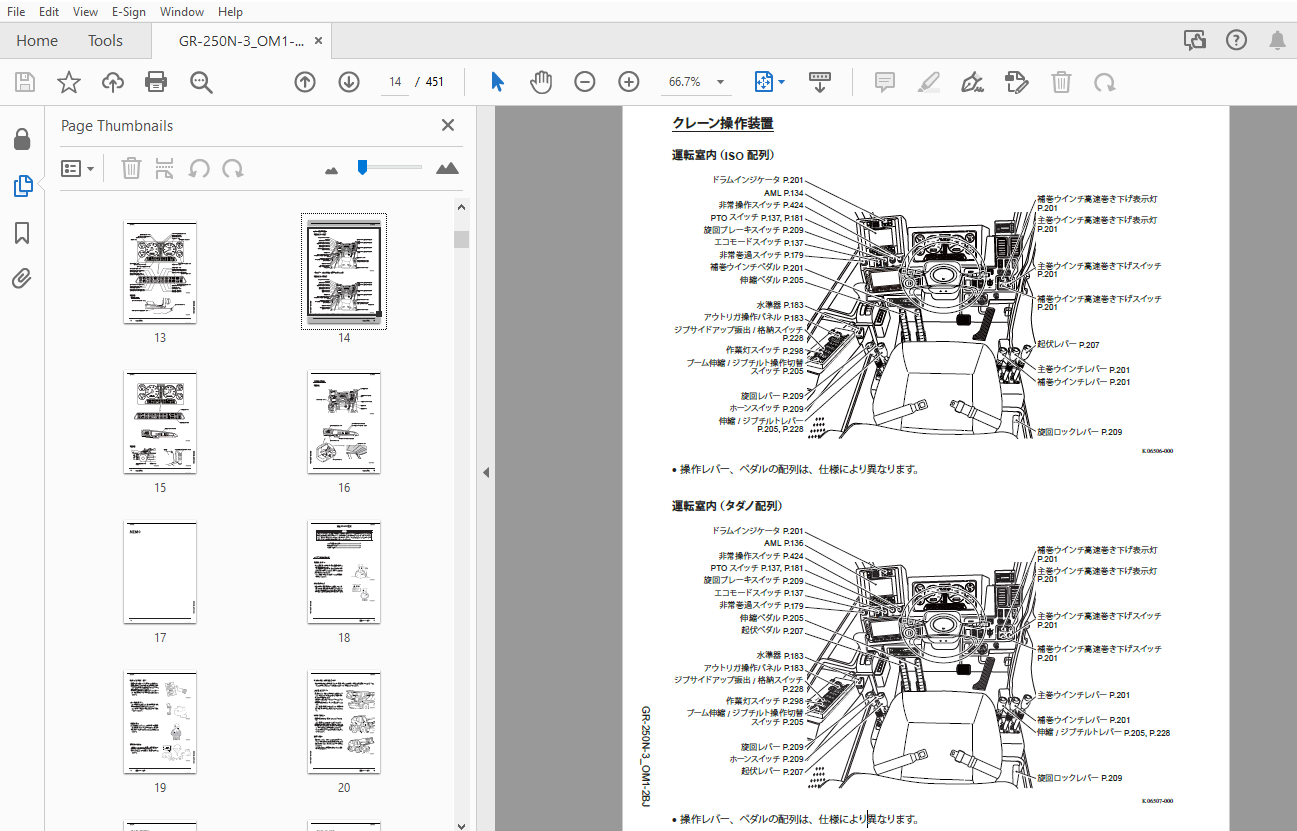
Task: Open the Bookmarks sidebar panel
Action: pos(22,233)
